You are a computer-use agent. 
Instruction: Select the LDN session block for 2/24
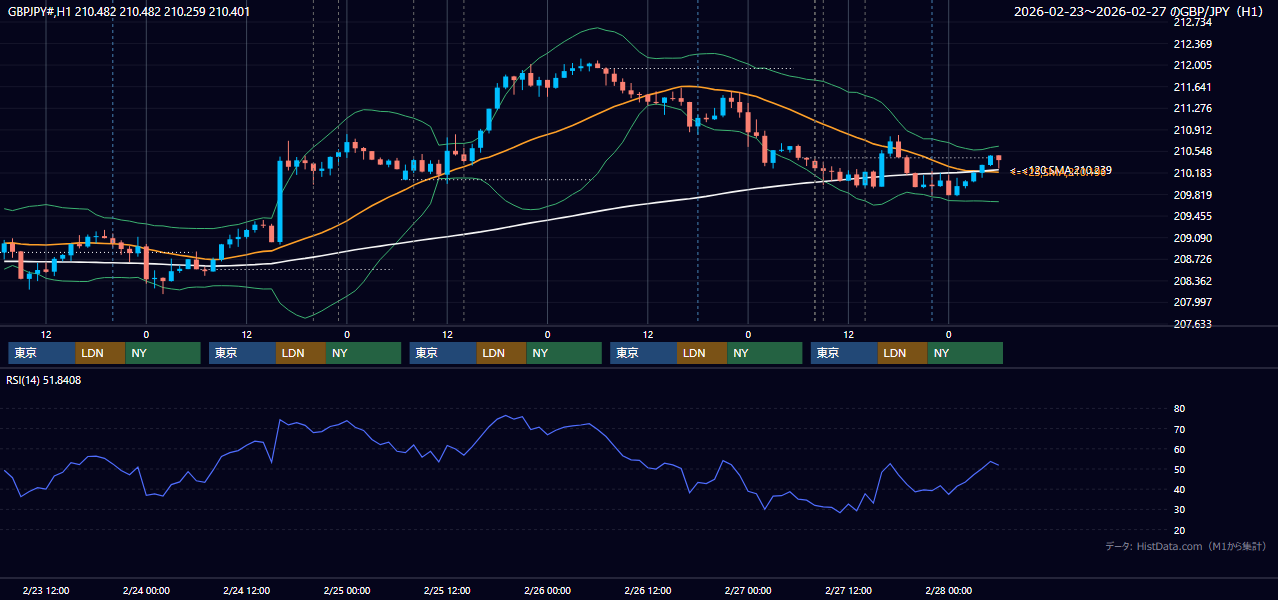tap(301, 353)
